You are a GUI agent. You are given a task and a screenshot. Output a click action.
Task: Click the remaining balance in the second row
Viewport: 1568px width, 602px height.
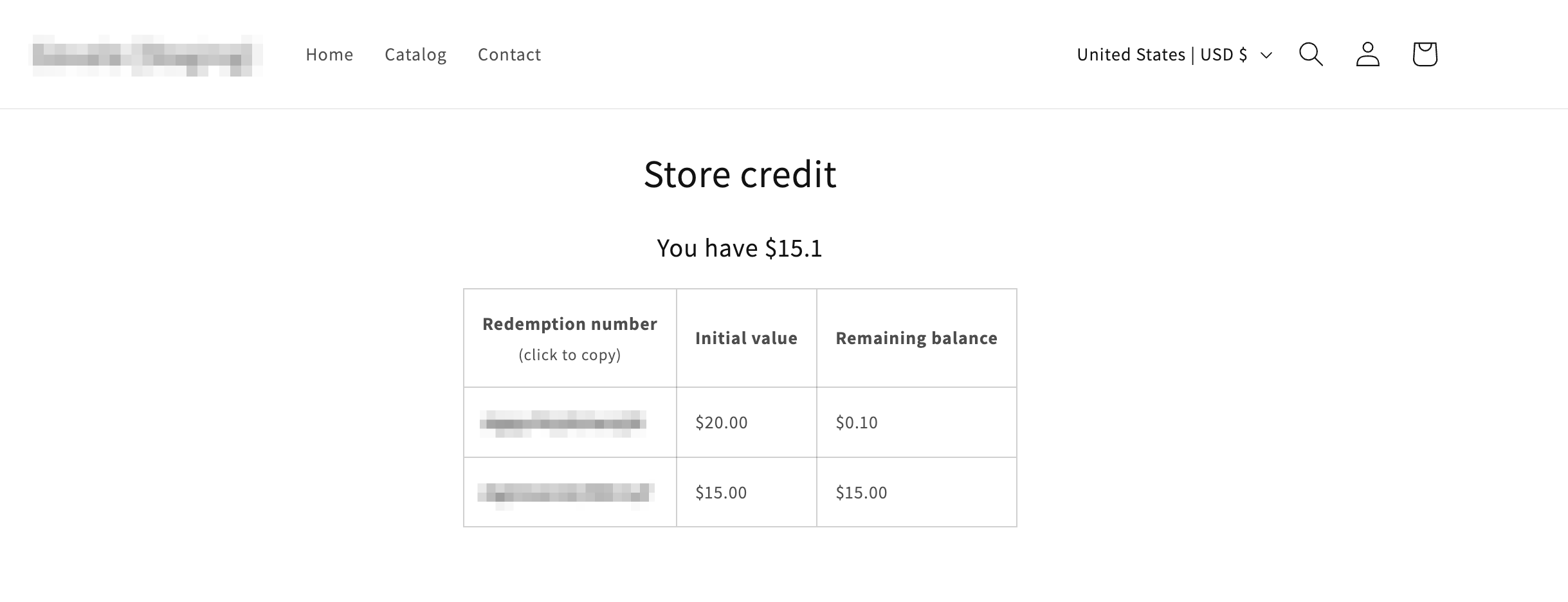(x=861, y=493)
